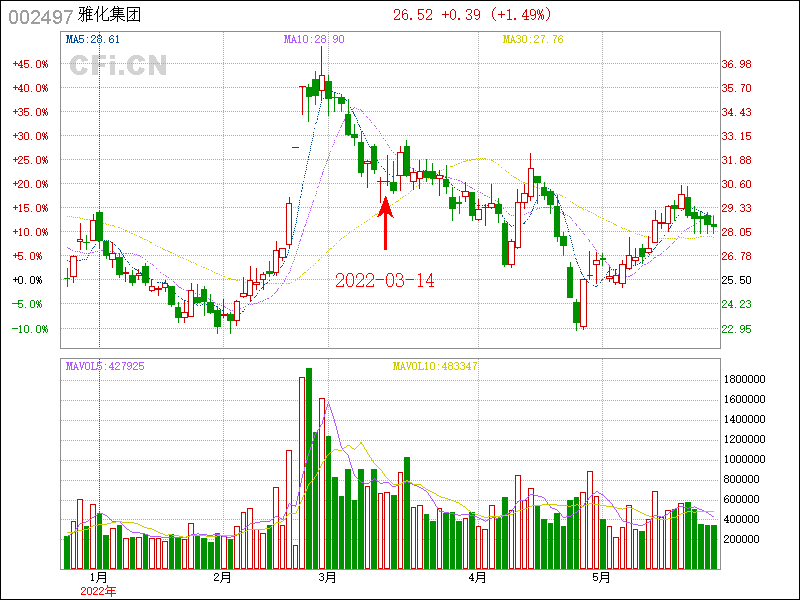Click the MA5:28.61 indicator label
Image resolution: width=800 pixels, height=600 pixels.
[93, 39]
